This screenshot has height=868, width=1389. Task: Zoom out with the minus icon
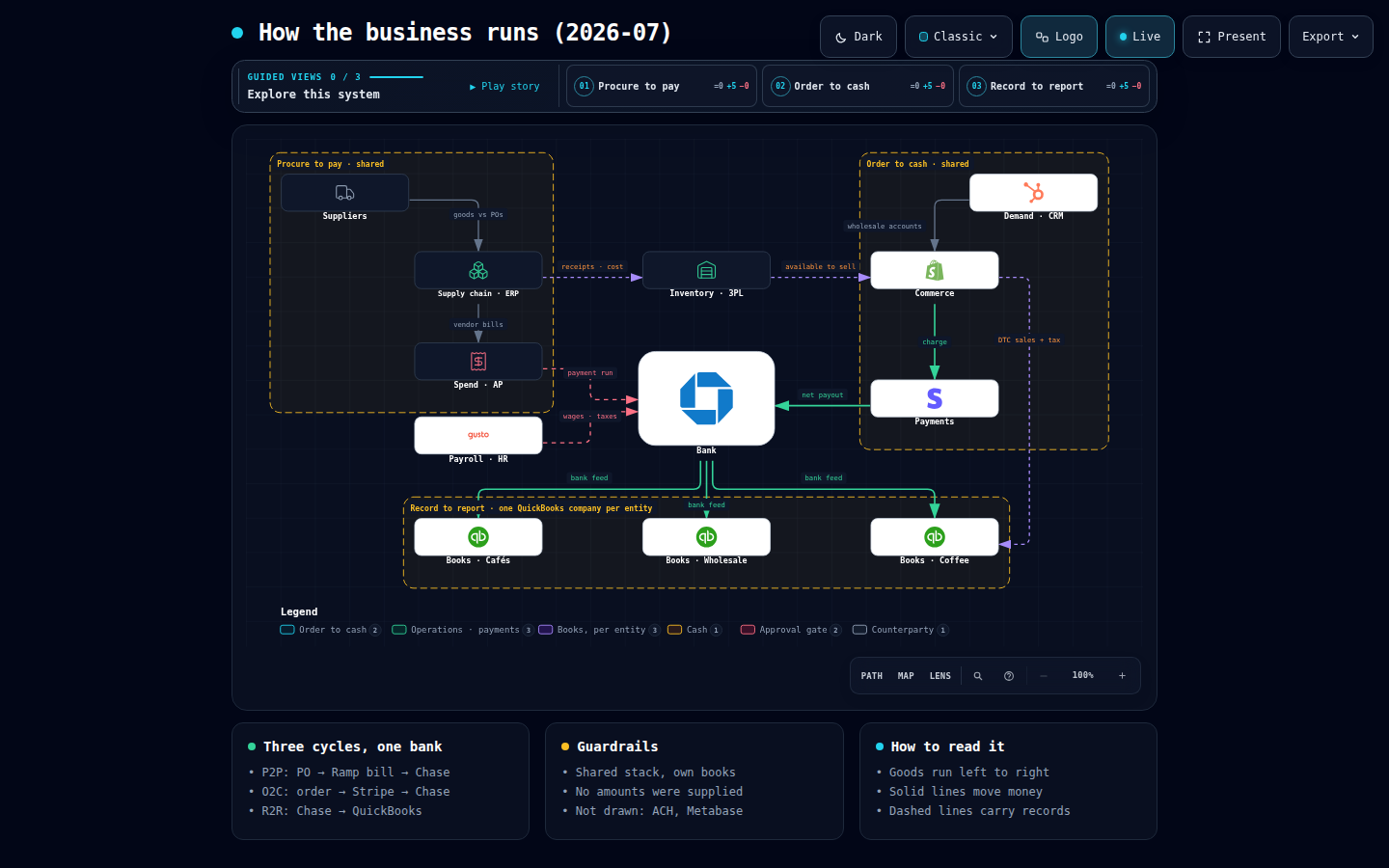1044,676
